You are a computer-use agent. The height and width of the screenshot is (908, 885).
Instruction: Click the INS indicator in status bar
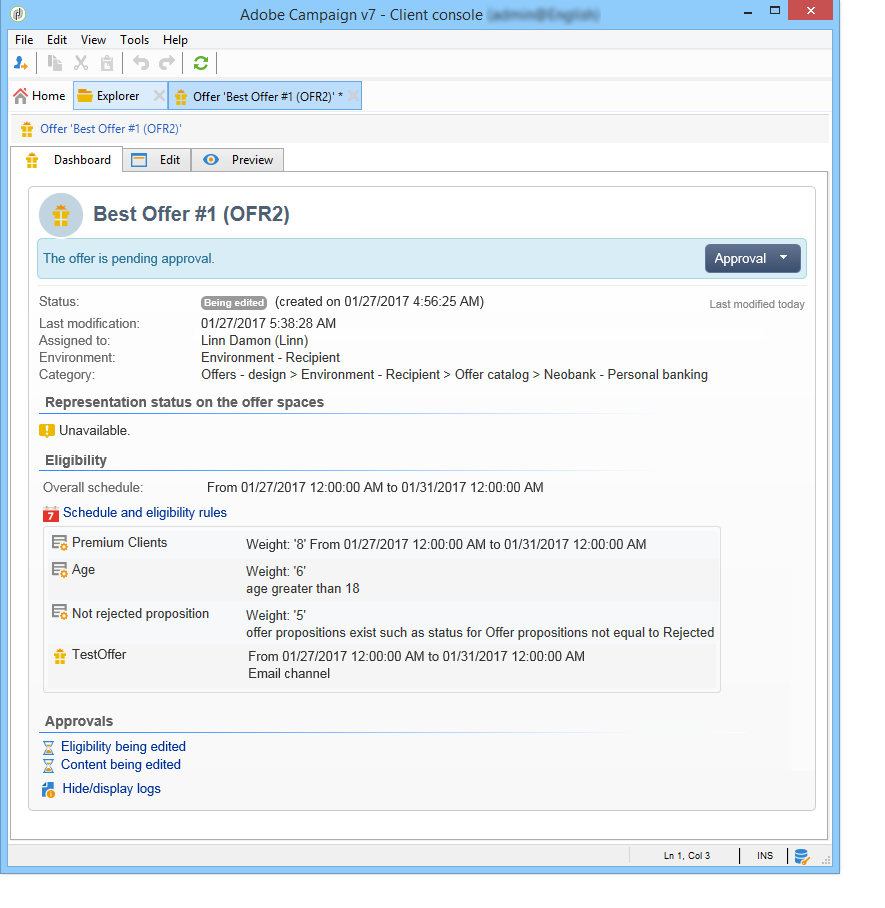pyautogui.click(x=765, y=856)
